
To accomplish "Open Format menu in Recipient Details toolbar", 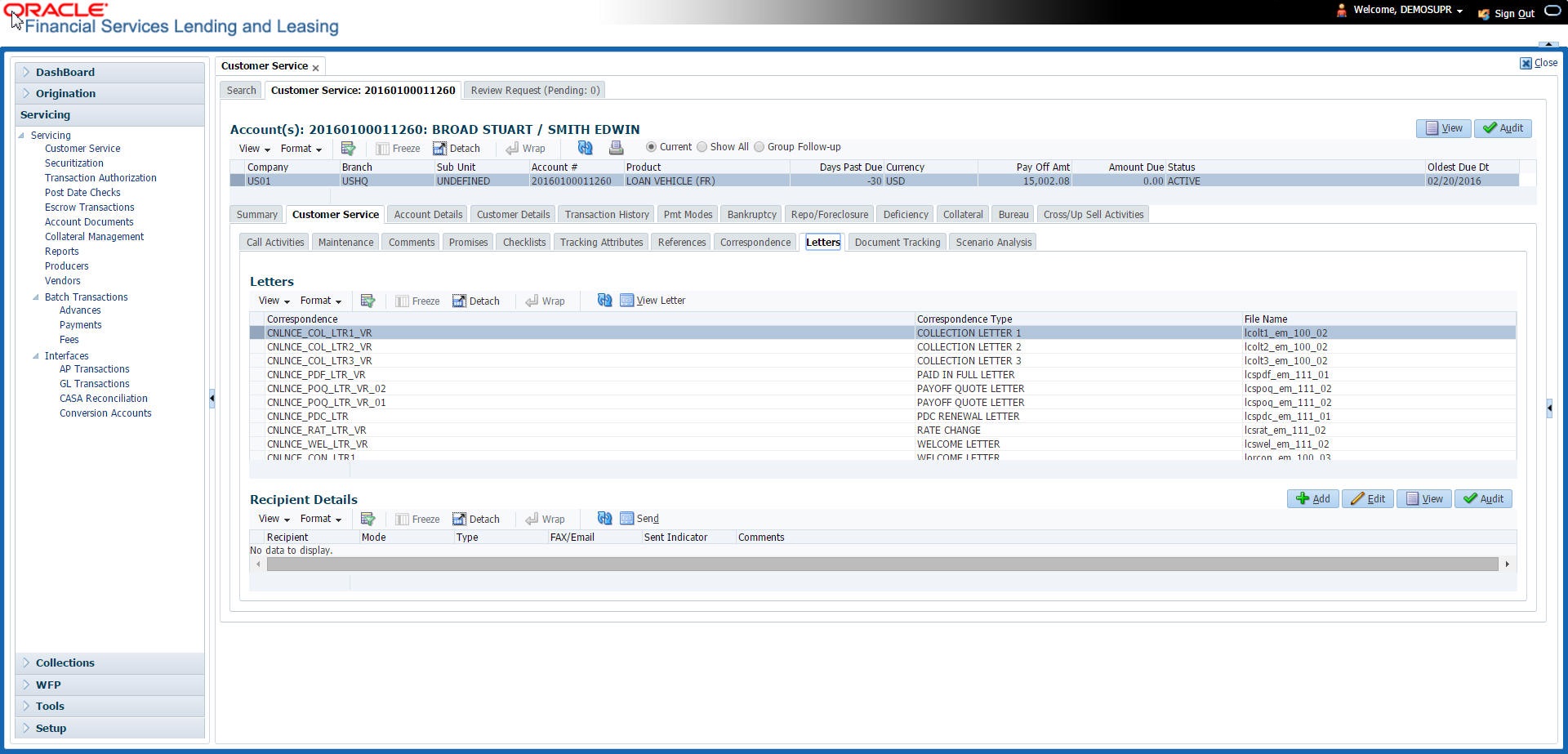I will 321,519.
